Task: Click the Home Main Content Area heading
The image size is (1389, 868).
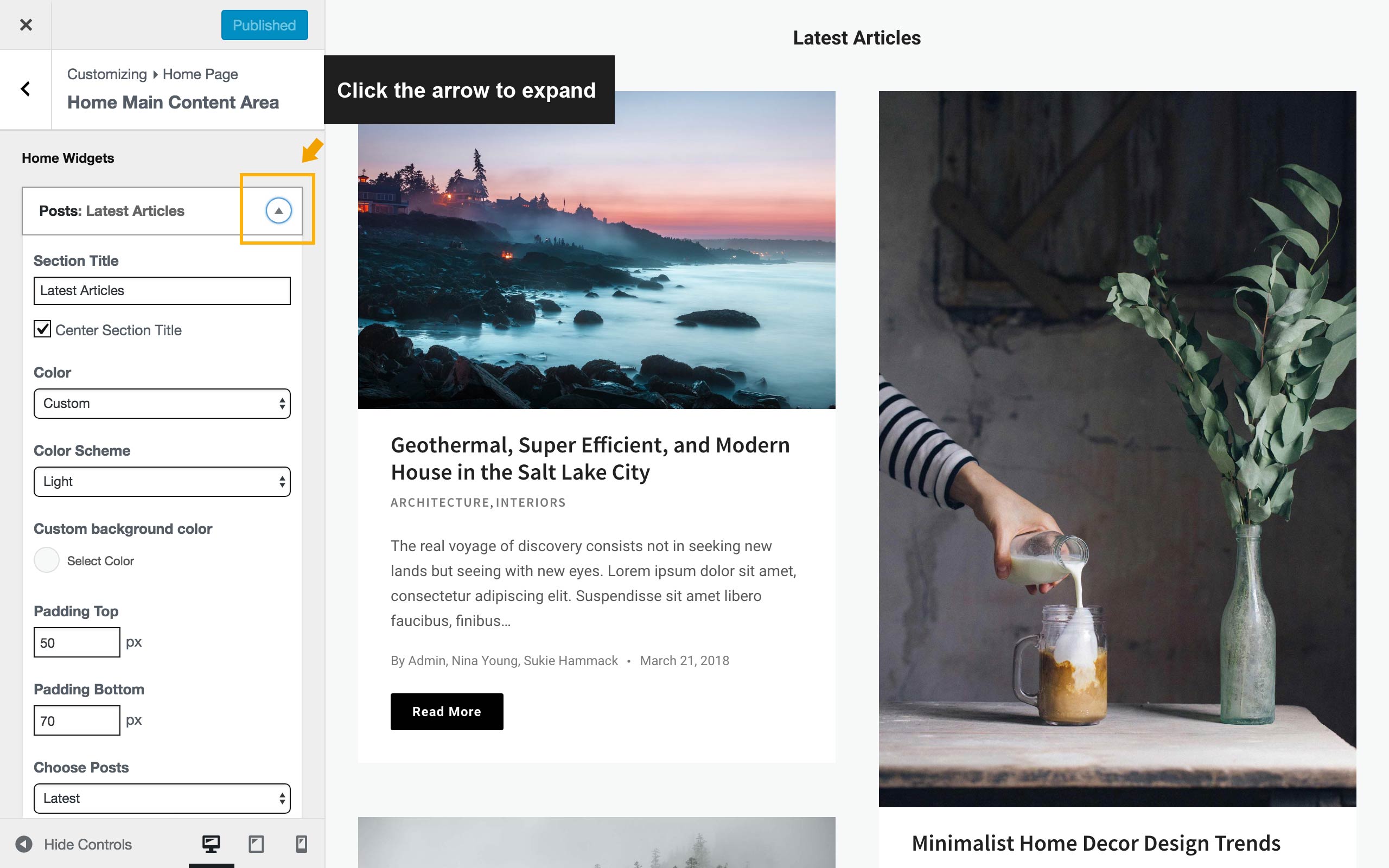Action: pyautogui.click(x=173, y=102)
